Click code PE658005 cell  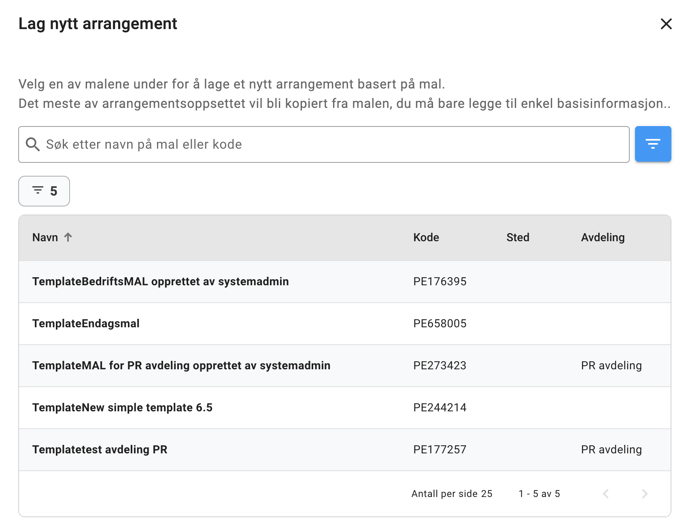point(440,324)
